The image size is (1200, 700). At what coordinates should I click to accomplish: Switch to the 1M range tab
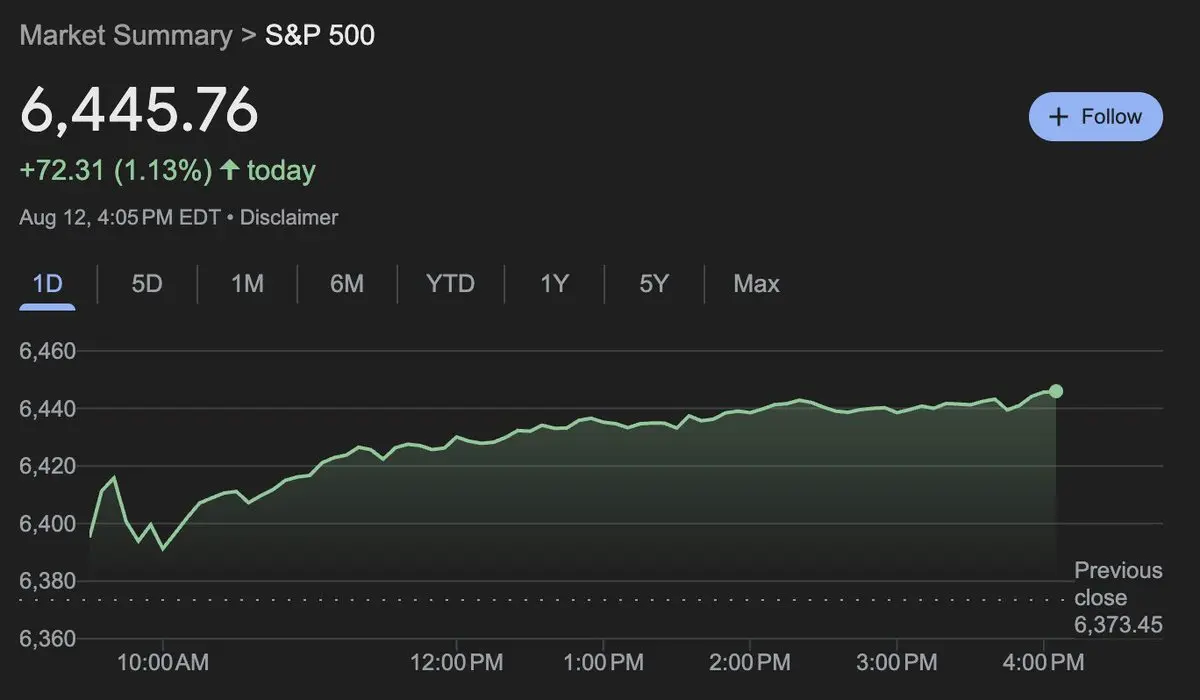[247, 284]
